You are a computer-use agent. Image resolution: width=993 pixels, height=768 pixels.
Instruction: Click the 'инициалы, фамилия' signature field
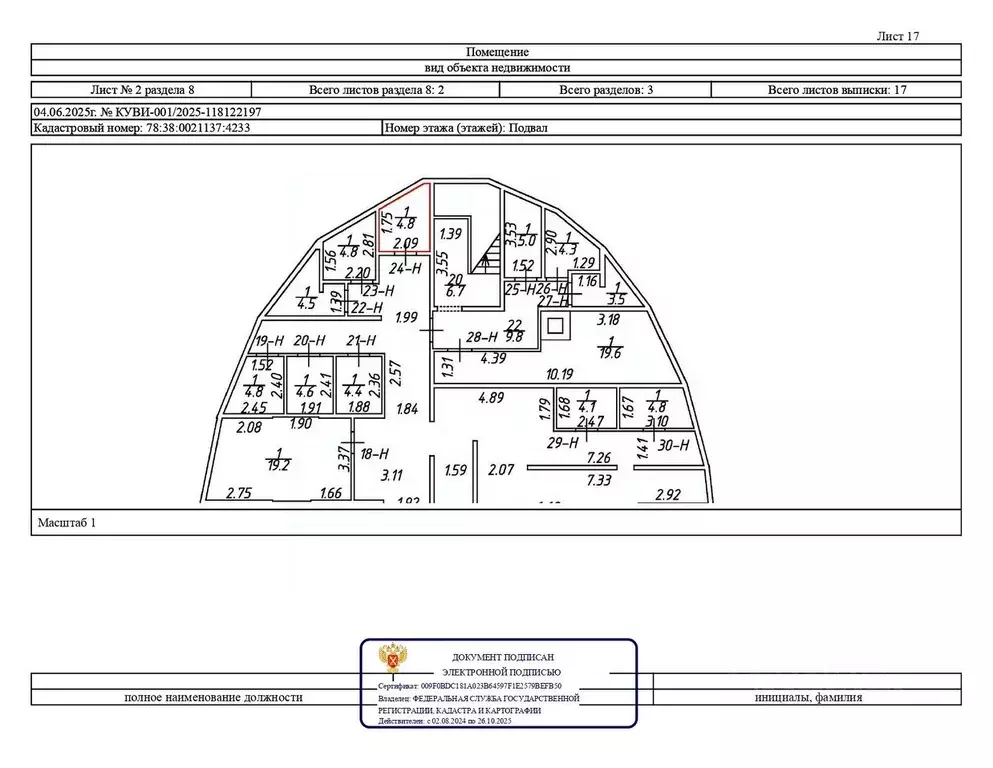click(808, 698)
